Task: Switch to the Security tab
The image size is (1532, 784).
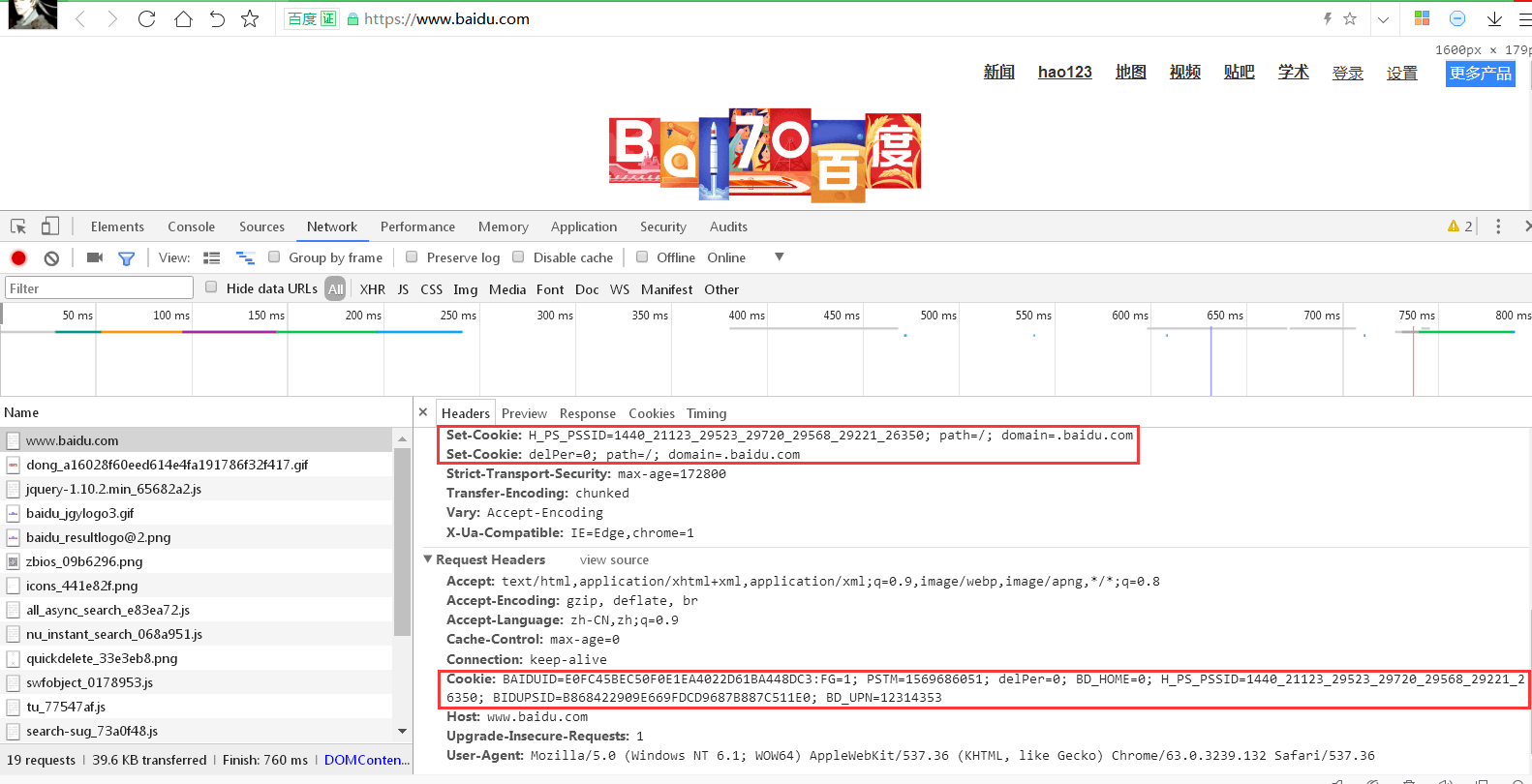Action: (663, 226)
